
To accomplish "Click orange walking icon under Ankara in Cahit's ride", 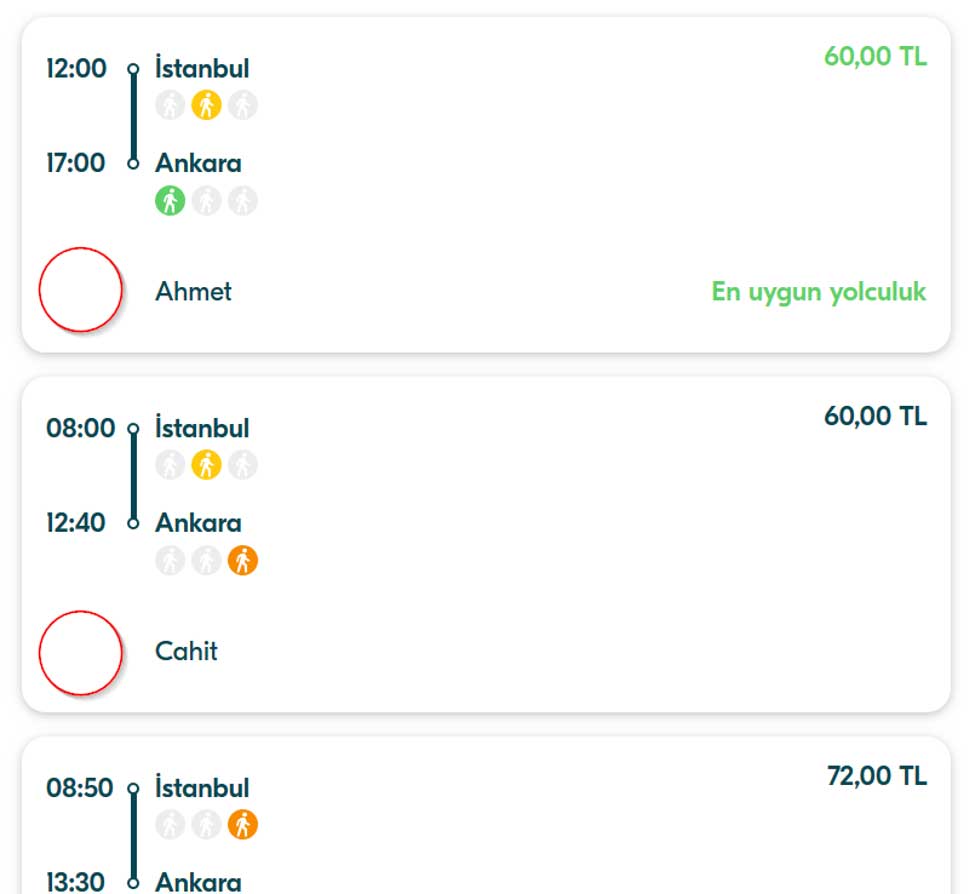I will [x=242, y=561].
